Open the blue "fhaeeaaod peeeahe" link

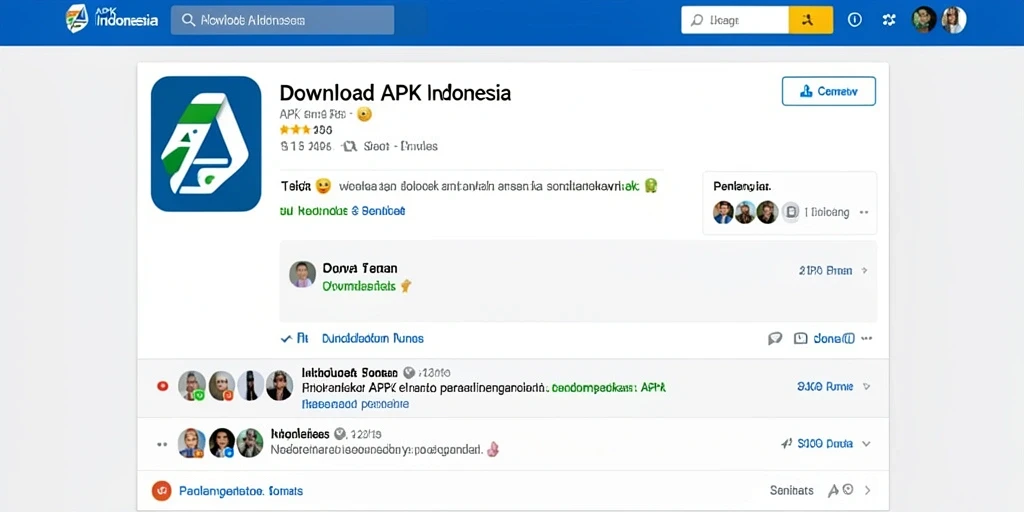coord(355,404)
